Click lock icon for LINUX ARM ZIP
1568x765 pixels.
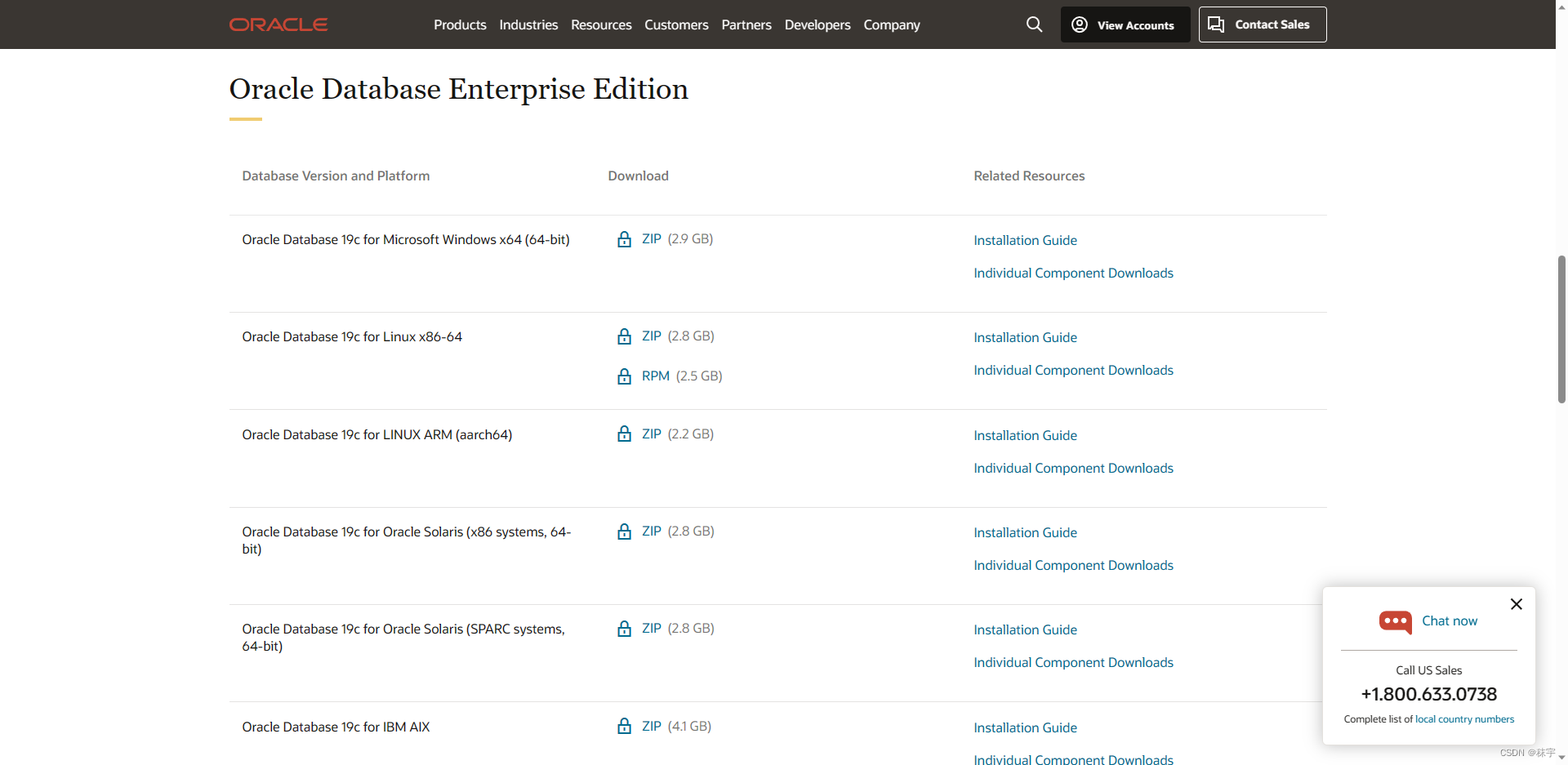coord(625,434)
